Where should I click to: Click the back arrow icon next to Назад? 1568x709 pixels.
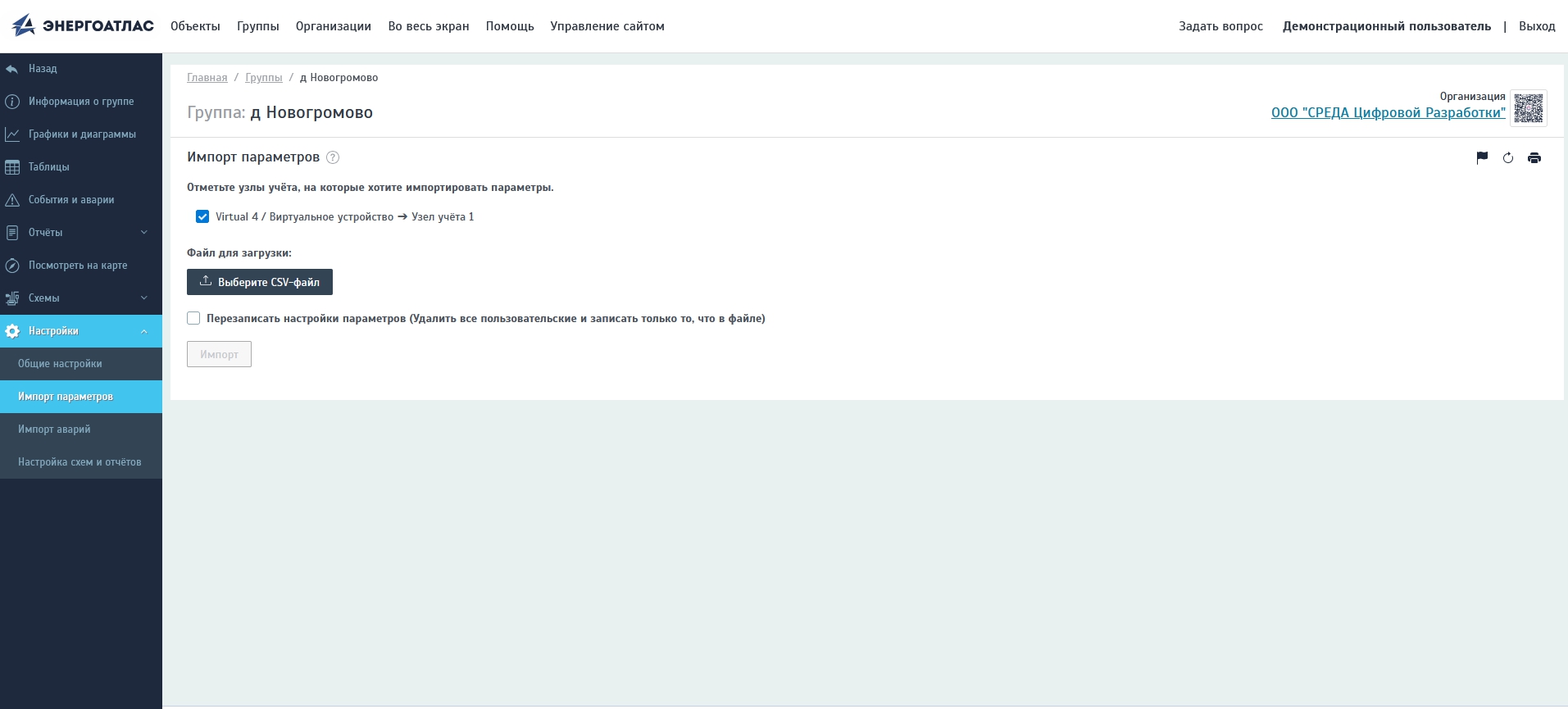click(12, 69)
